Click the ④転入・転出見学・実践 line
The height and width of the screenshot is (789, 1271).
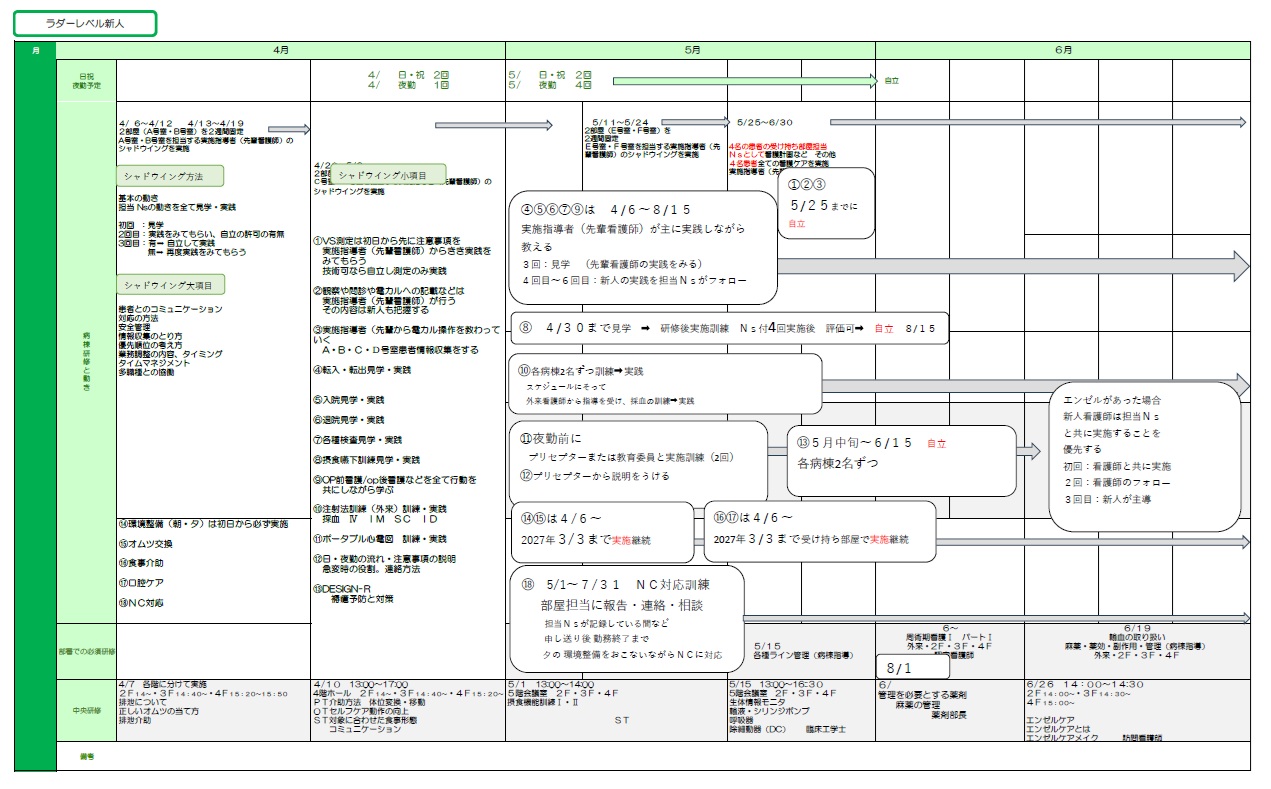click(x=363, y=370)
